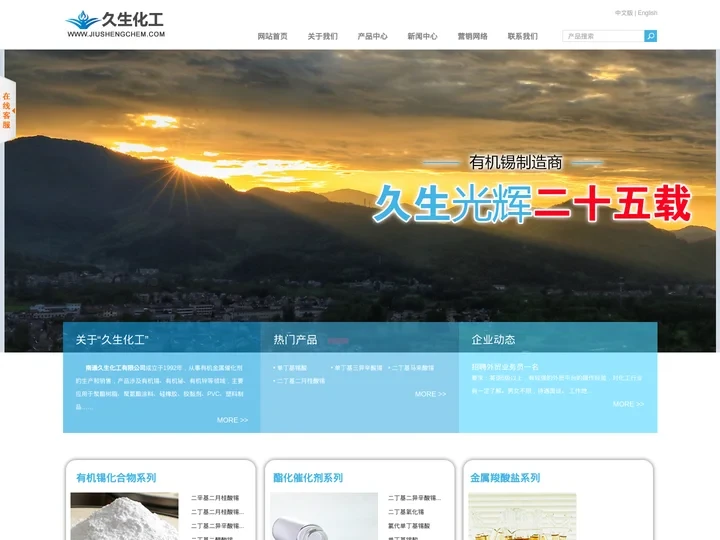This screenshot has width=720, height=540.
Task: Open 氯代单丁基锡酸 in the catalyst list
Action: point(409,526)
